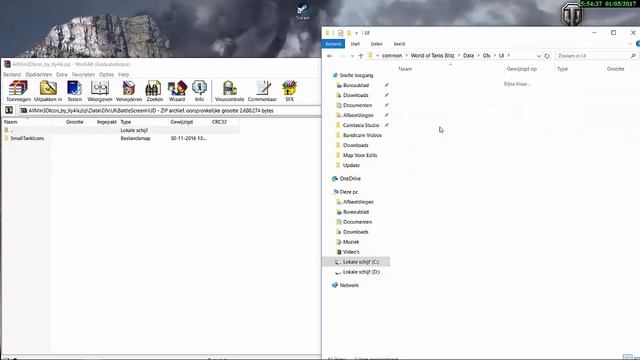Open the WinRAR Favorieten menu

tap(83, 75)
